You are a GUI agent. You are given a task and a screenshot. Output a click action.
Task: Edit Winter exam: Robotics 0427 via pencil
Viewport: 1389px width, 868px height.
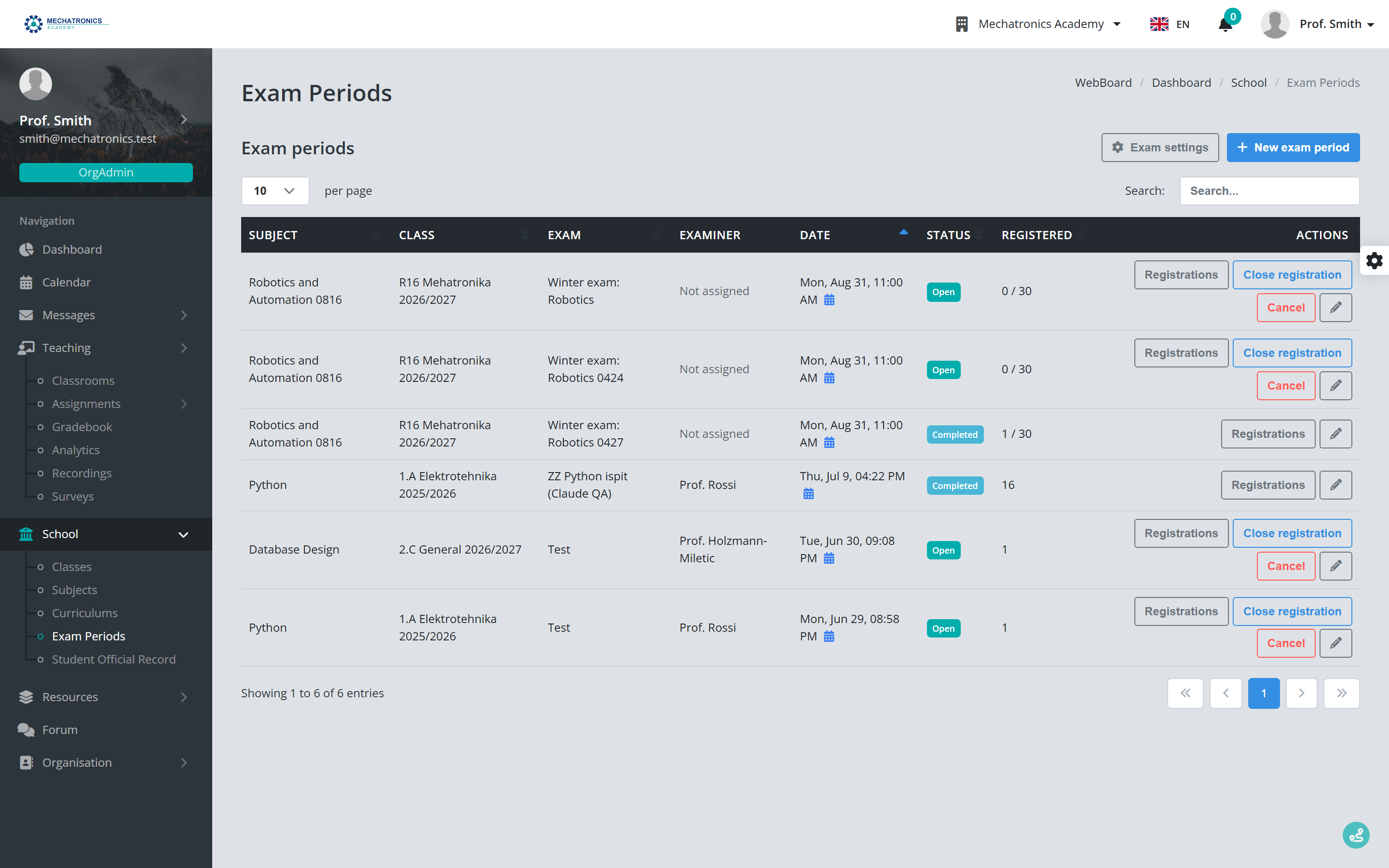(1335, 434)
